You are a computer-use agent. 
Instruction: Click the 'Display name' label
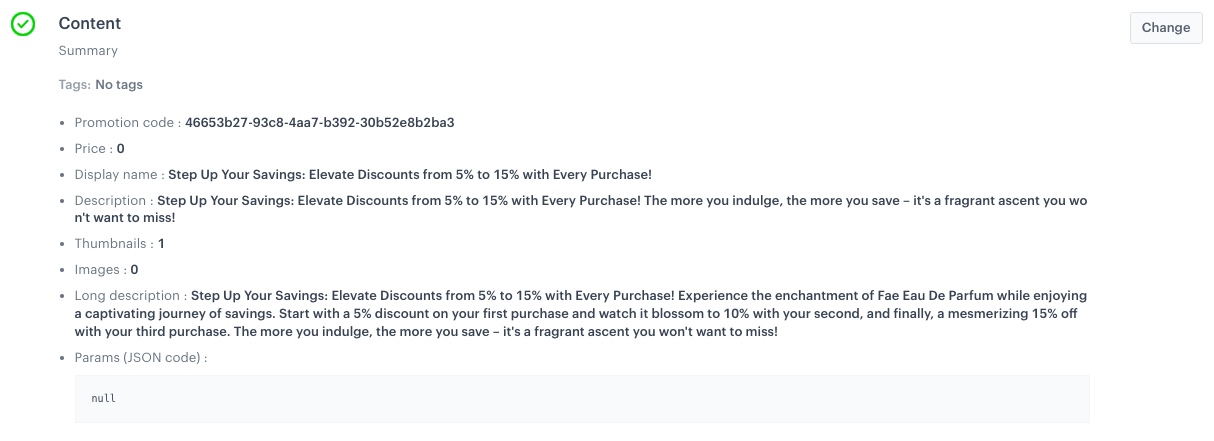116,174
